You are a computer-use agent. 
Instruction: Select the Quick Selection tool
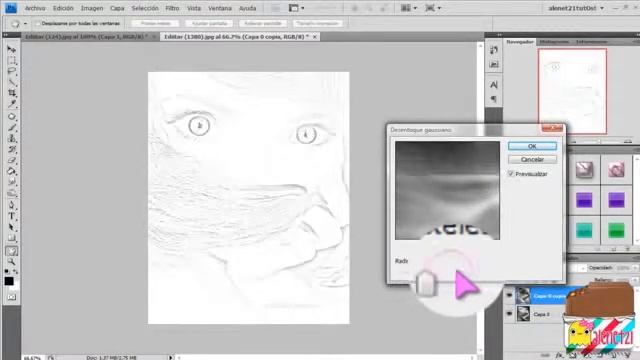[x=11, y=82]
